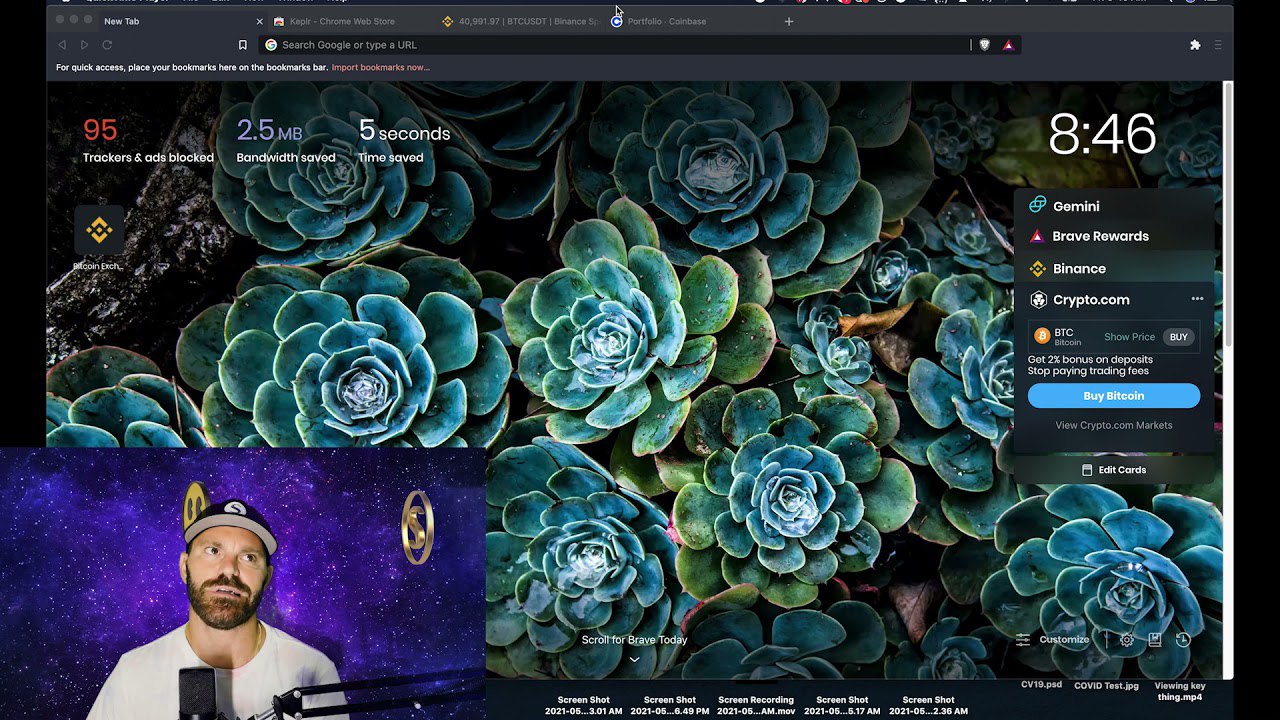Select desktop file Screen Recording 2021-05...AM.mov
1280x720 pixels.
[756, 706]
